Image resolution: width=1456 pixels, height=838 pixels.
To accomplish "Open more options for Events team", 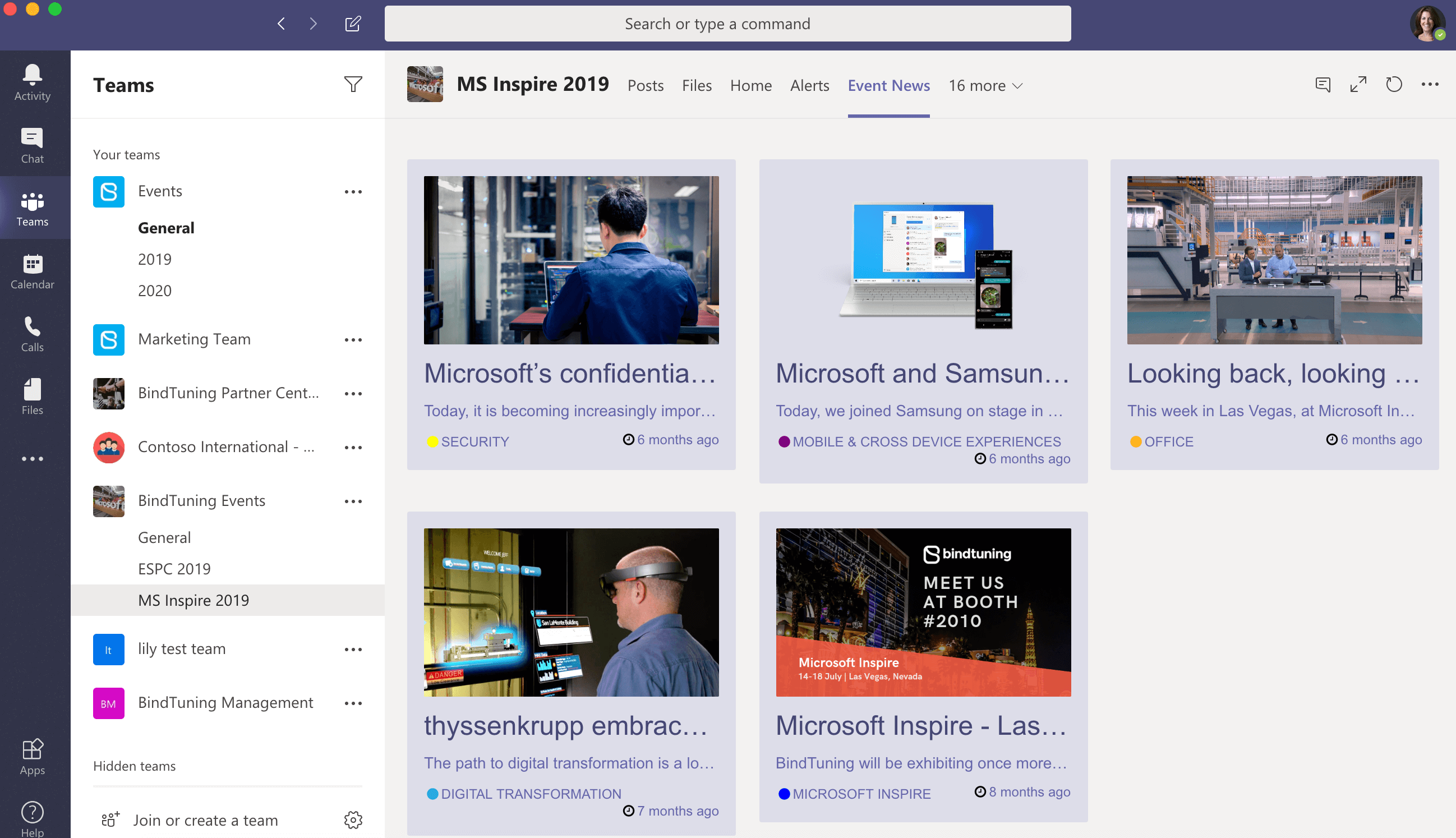I will (x=353, y=192).
